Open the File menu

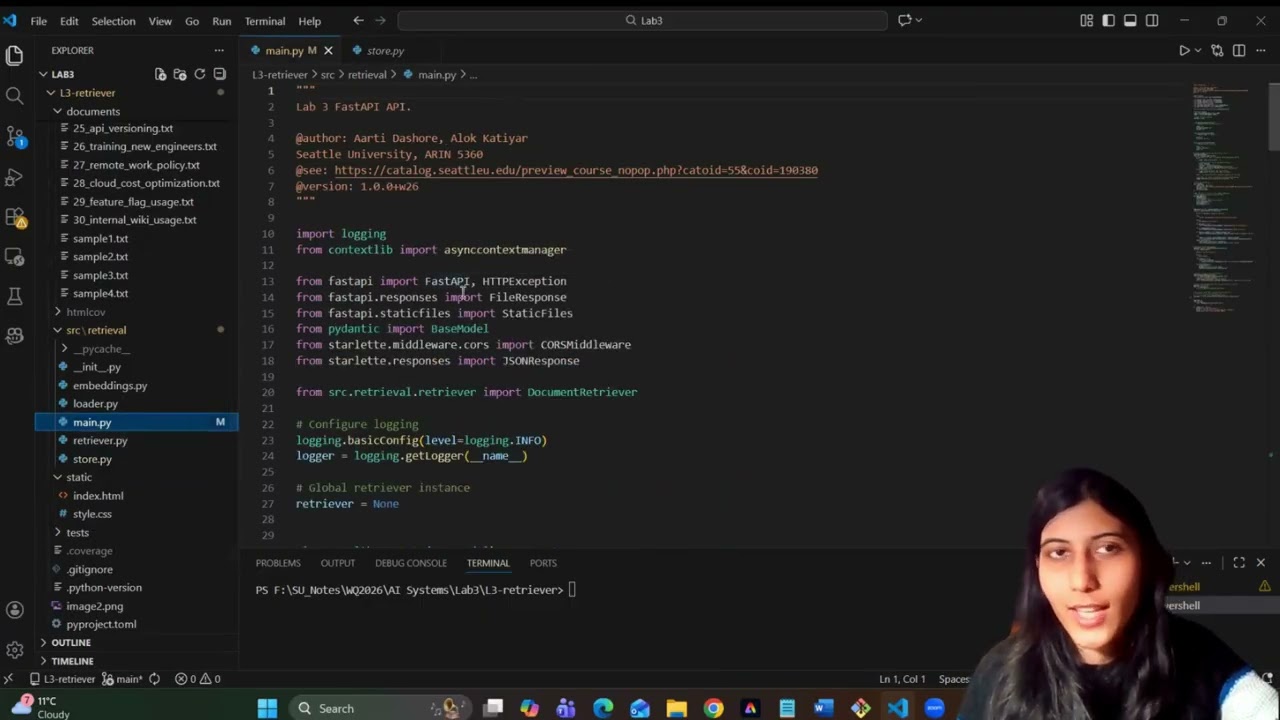coord(38,21)
